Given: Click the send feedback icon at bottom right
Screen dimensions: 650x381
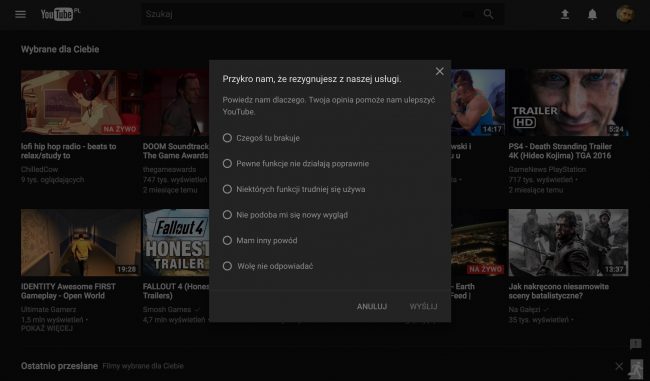Looking at the screenshot, I should coord(635,344).
